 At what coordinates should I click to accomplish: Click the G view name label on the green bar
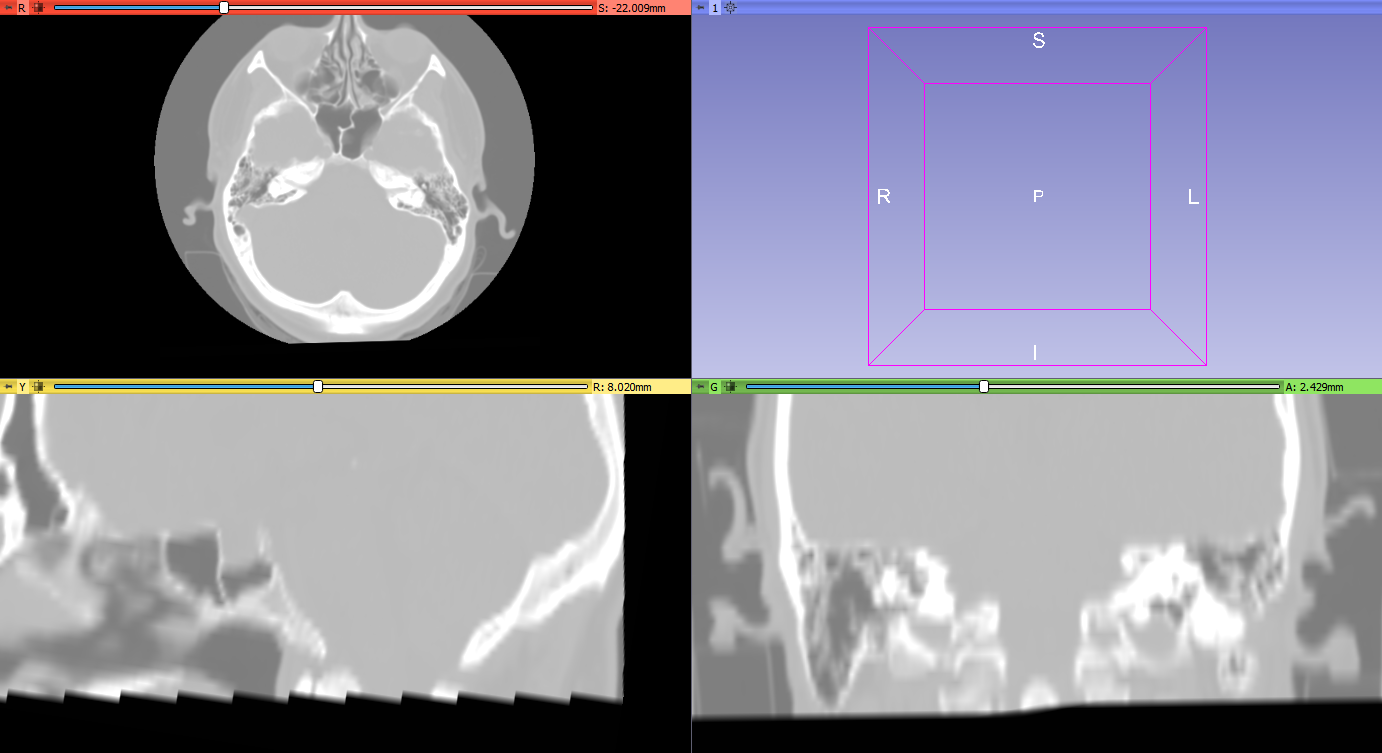click(x=714, y=386)
